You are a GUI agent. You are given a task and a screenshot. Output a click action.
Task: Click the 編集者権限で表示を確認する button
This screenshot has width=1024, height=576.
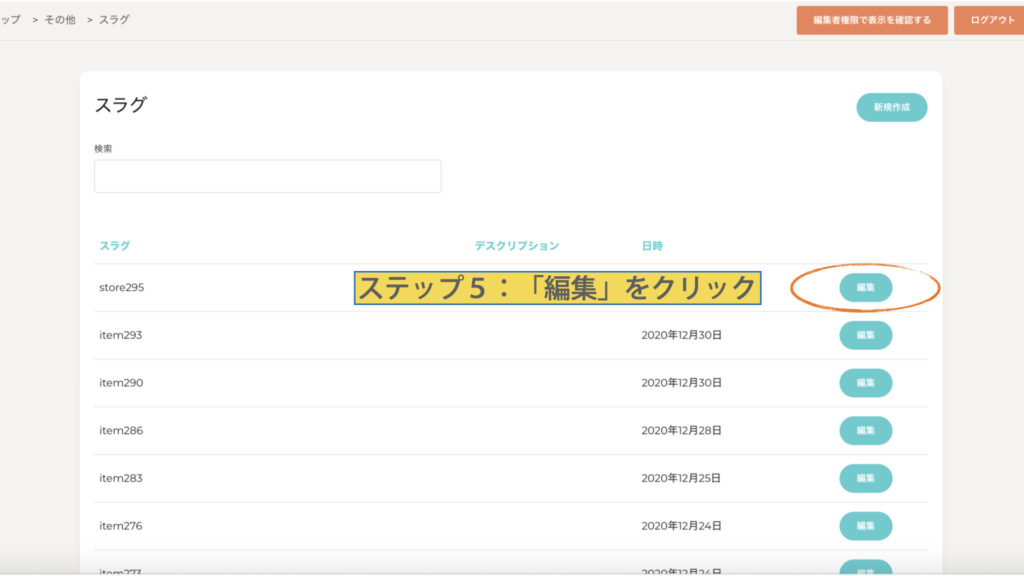(871, 20)
